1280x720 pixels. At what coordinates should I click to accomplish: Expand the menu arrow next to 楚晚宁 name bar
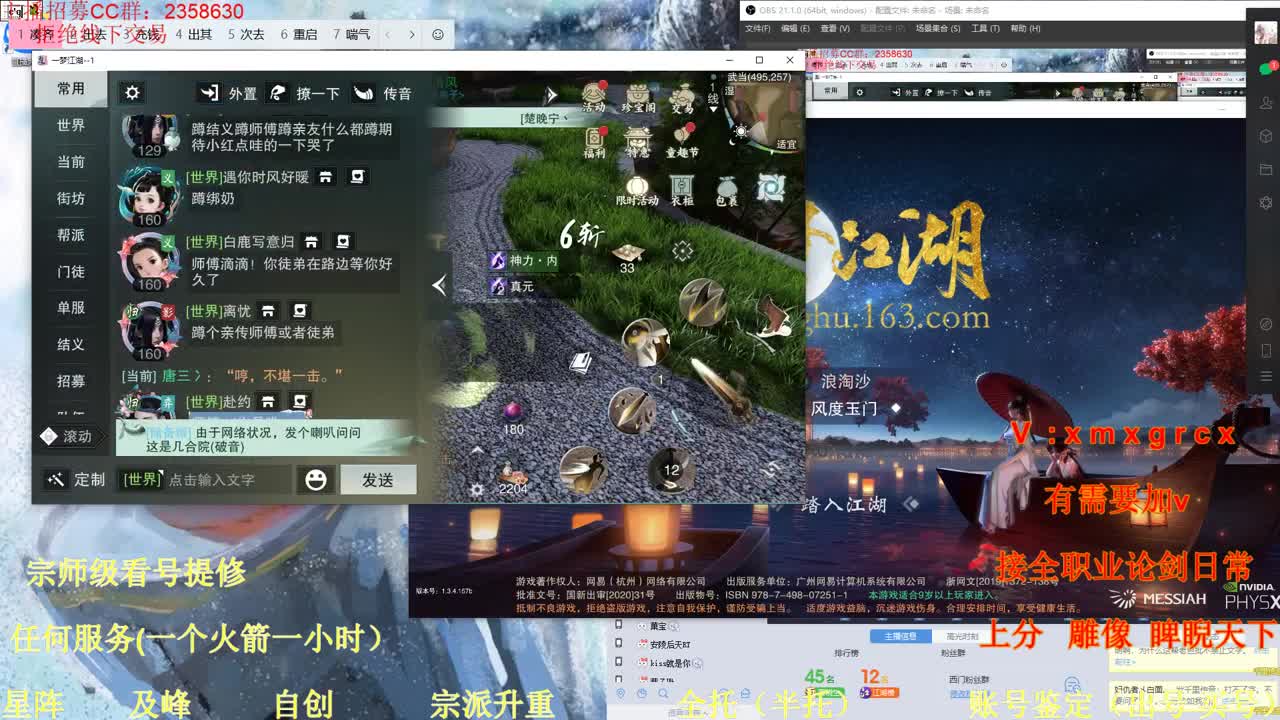click(x=550, y=95)
